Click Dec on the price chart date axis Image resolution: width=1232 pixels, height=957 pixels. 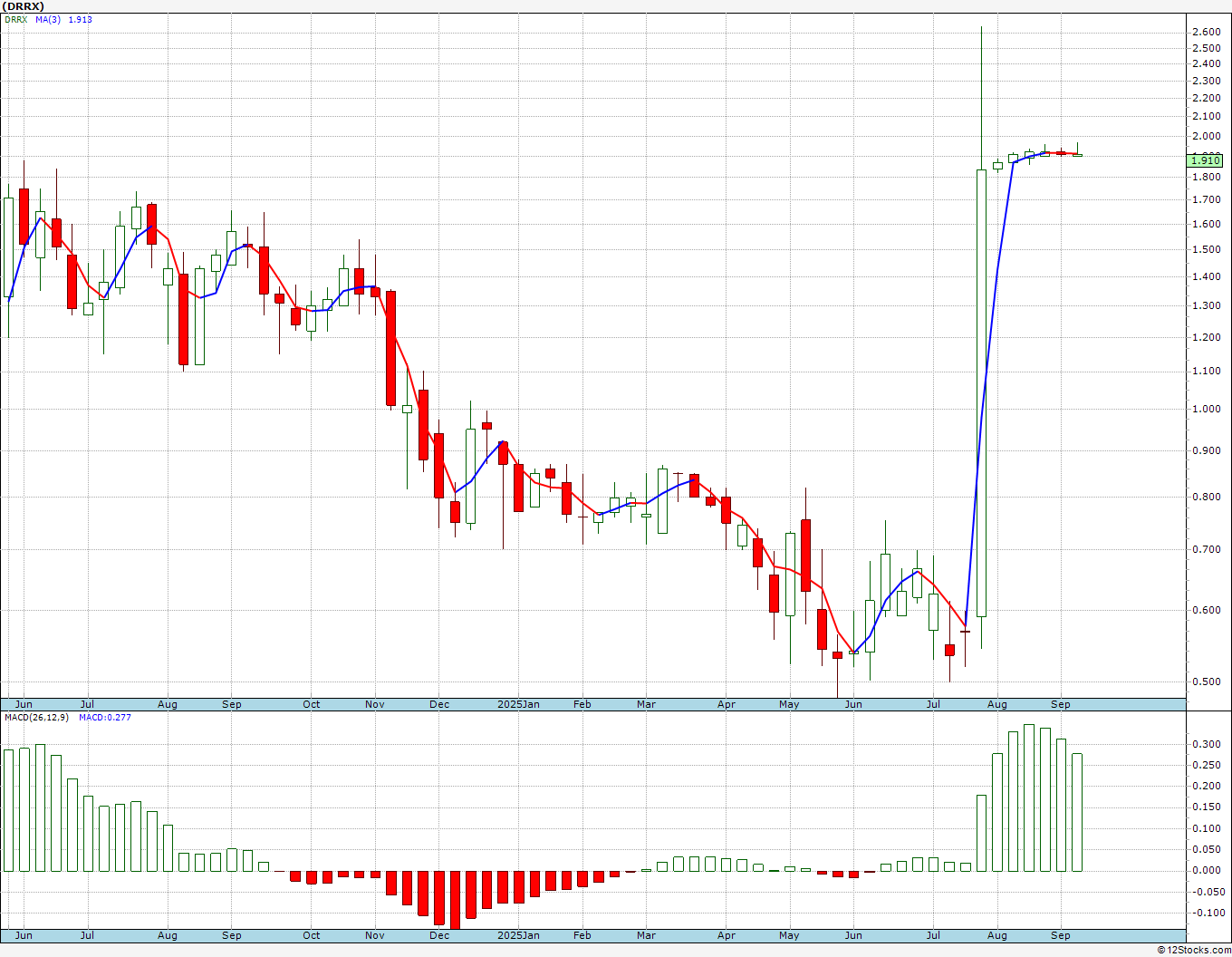(x=439, y=704)
